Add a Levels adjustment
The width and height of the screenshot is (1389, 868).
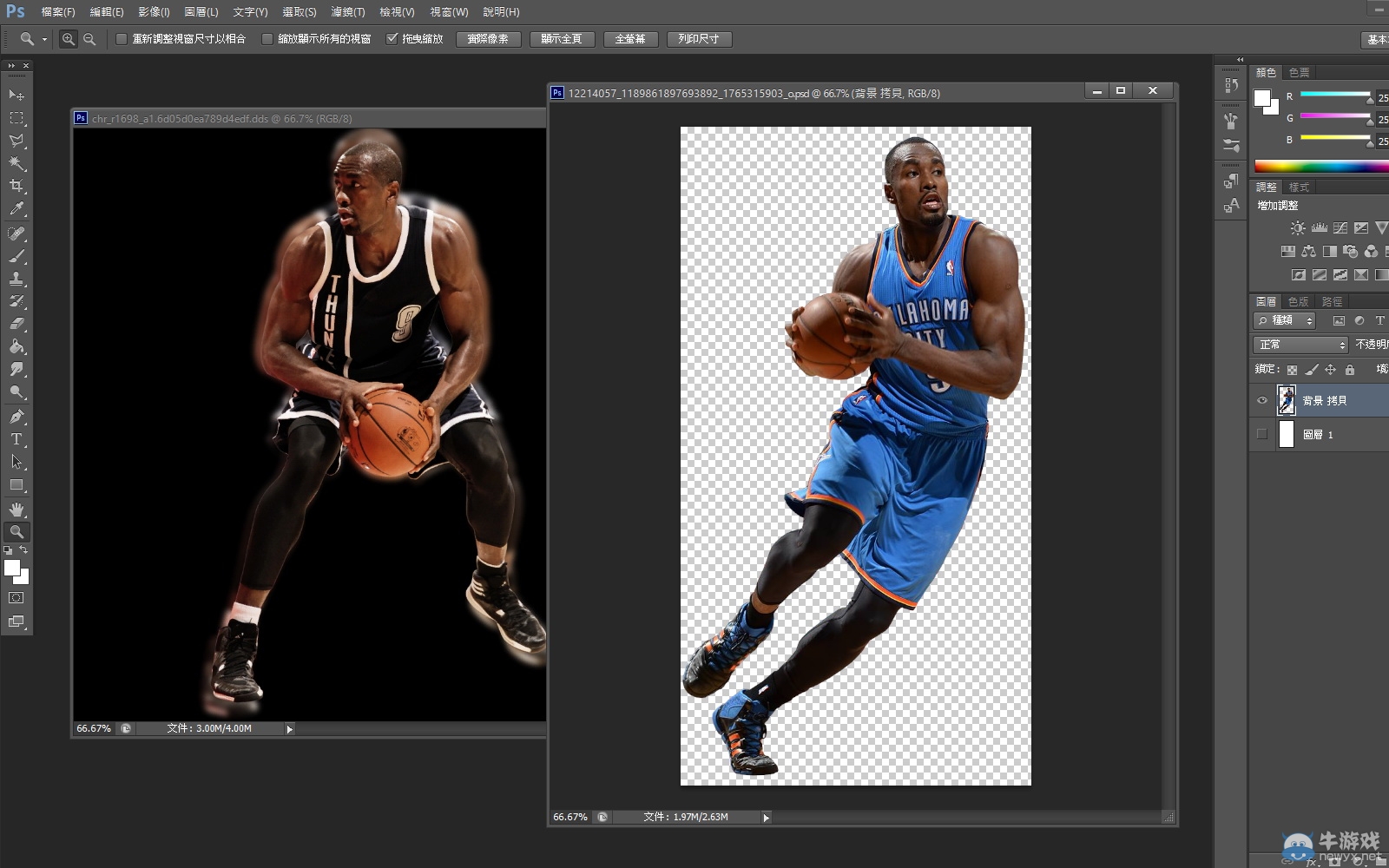coord(1319,228)
